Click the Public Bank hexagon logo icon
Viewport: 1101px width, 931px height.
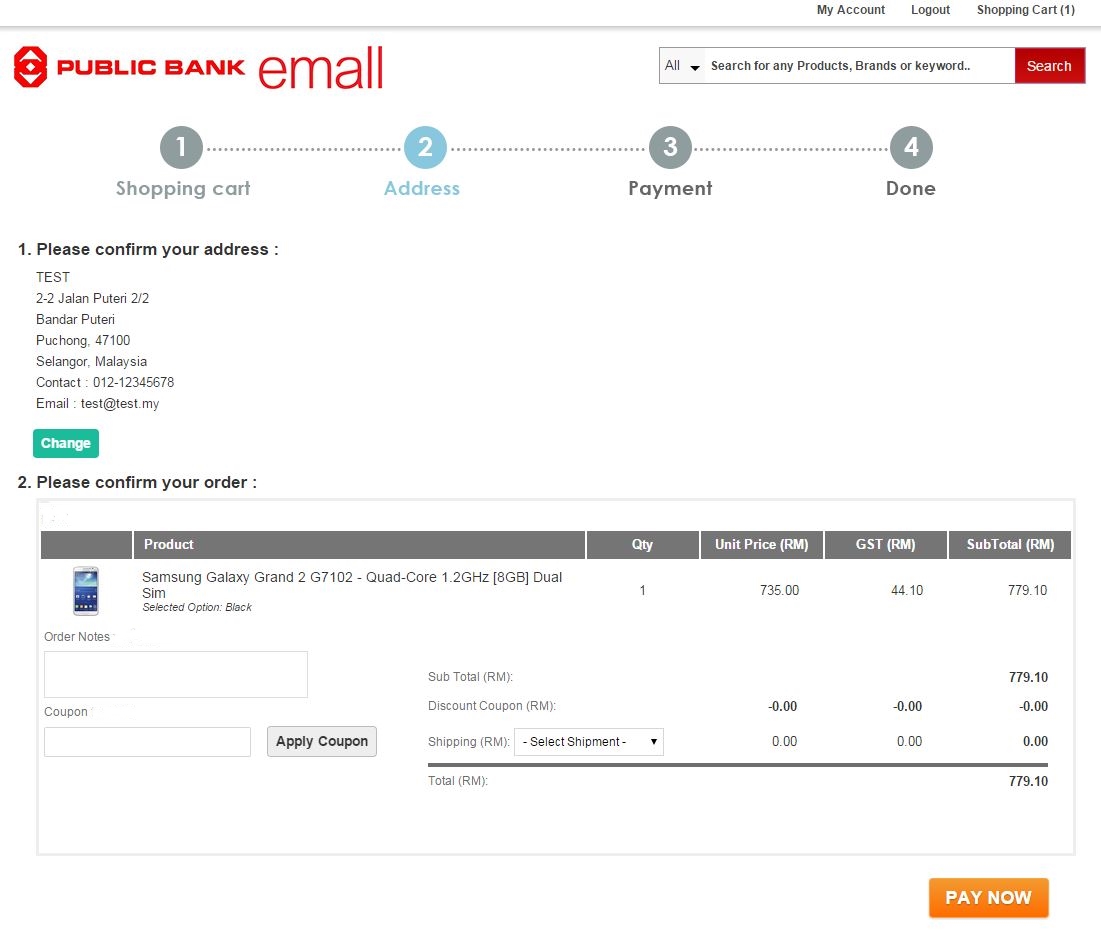click(x=31, y=67)
